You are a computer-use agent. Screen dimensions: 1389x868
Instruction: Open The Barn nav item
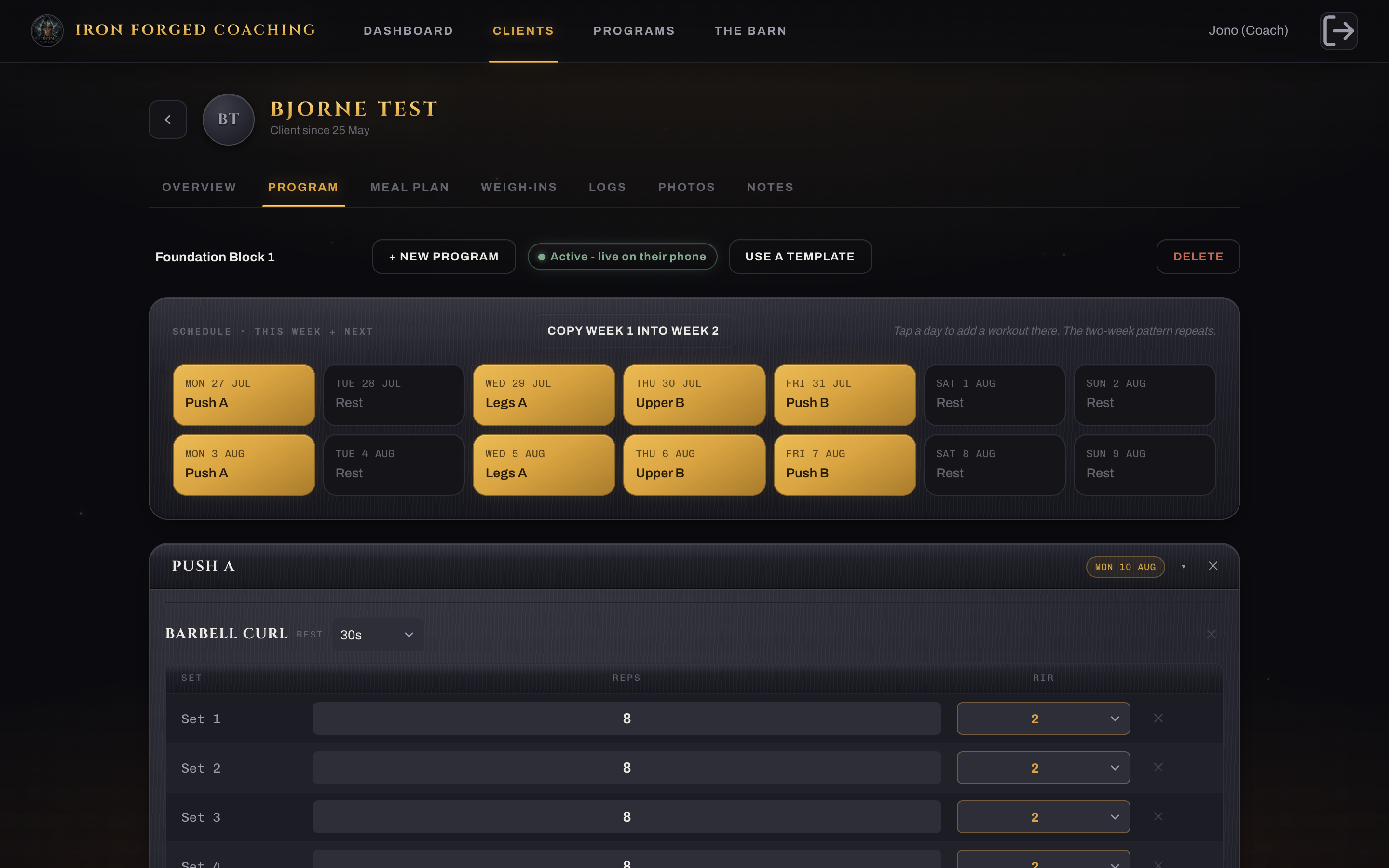point(750,31)
